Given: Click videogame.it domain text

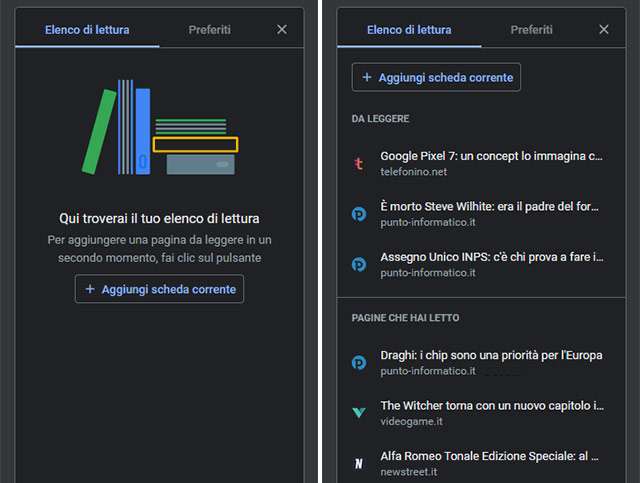Looking at the screenshot, I should point(411,421).
